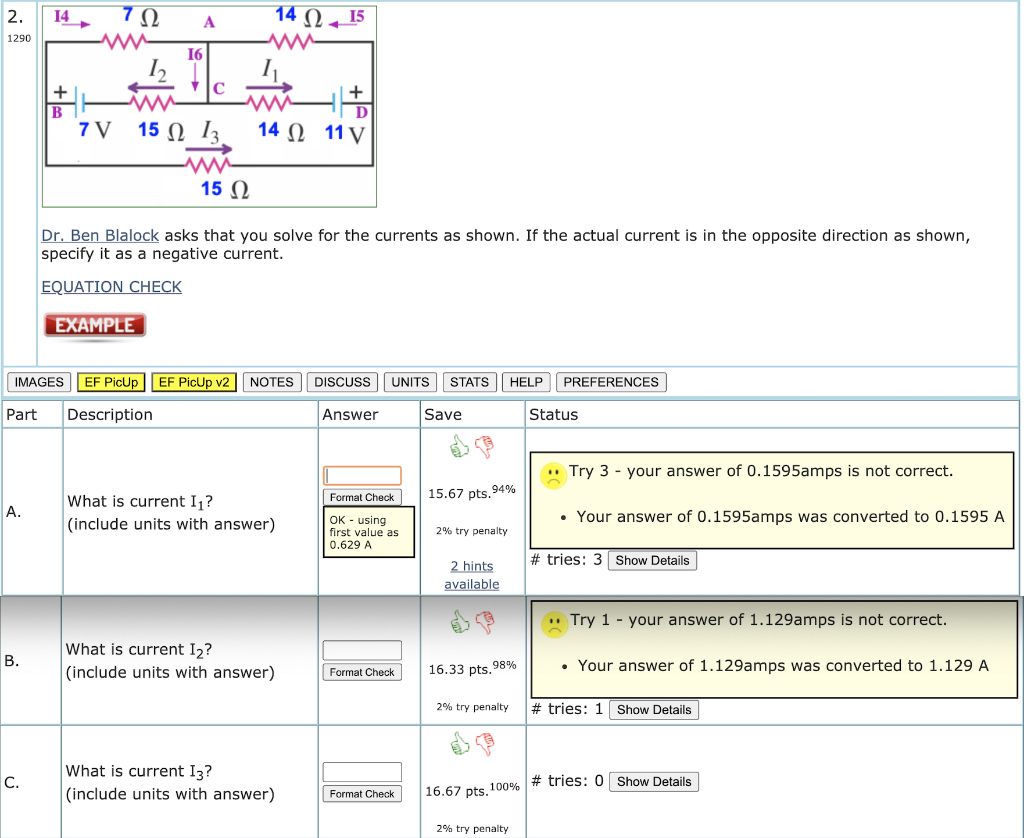
Task: Click the 'Answer' column header
Action: 350,415
